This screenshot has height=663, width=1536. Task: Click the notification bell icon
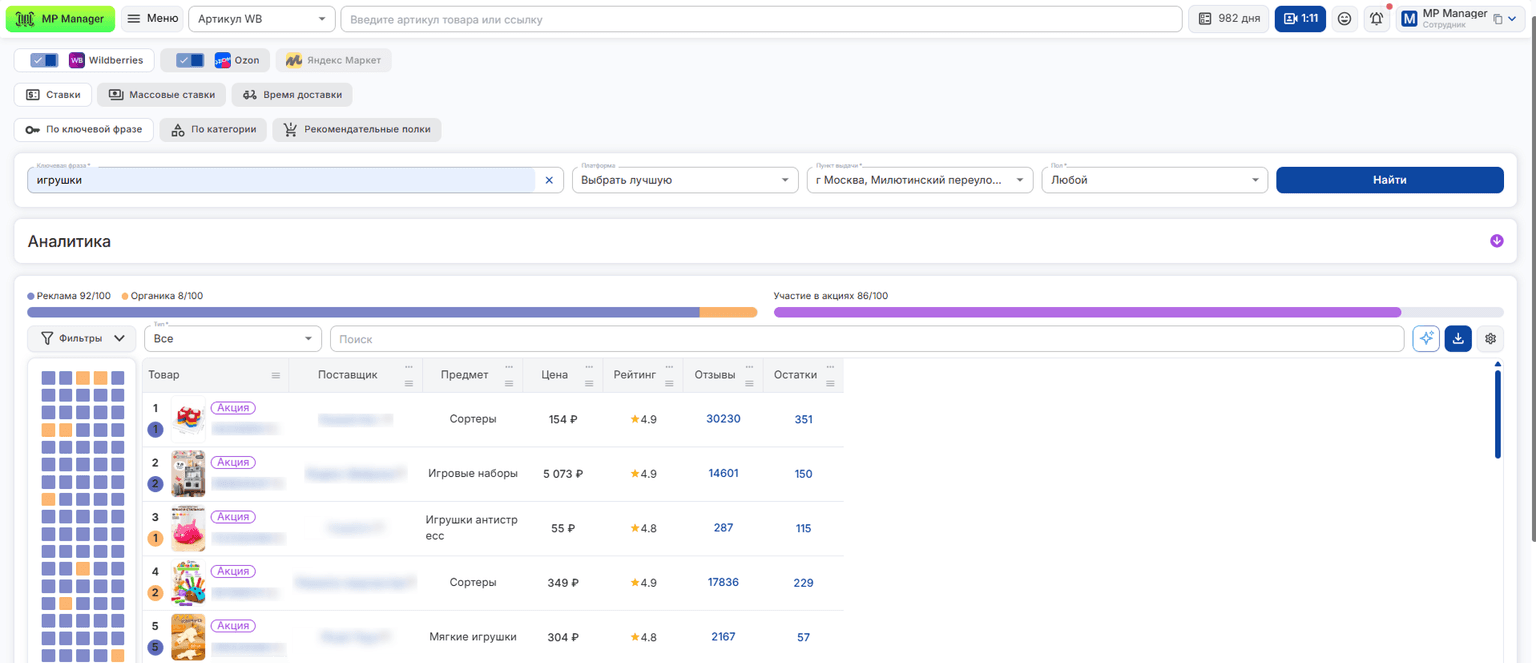coord(1377,19)
